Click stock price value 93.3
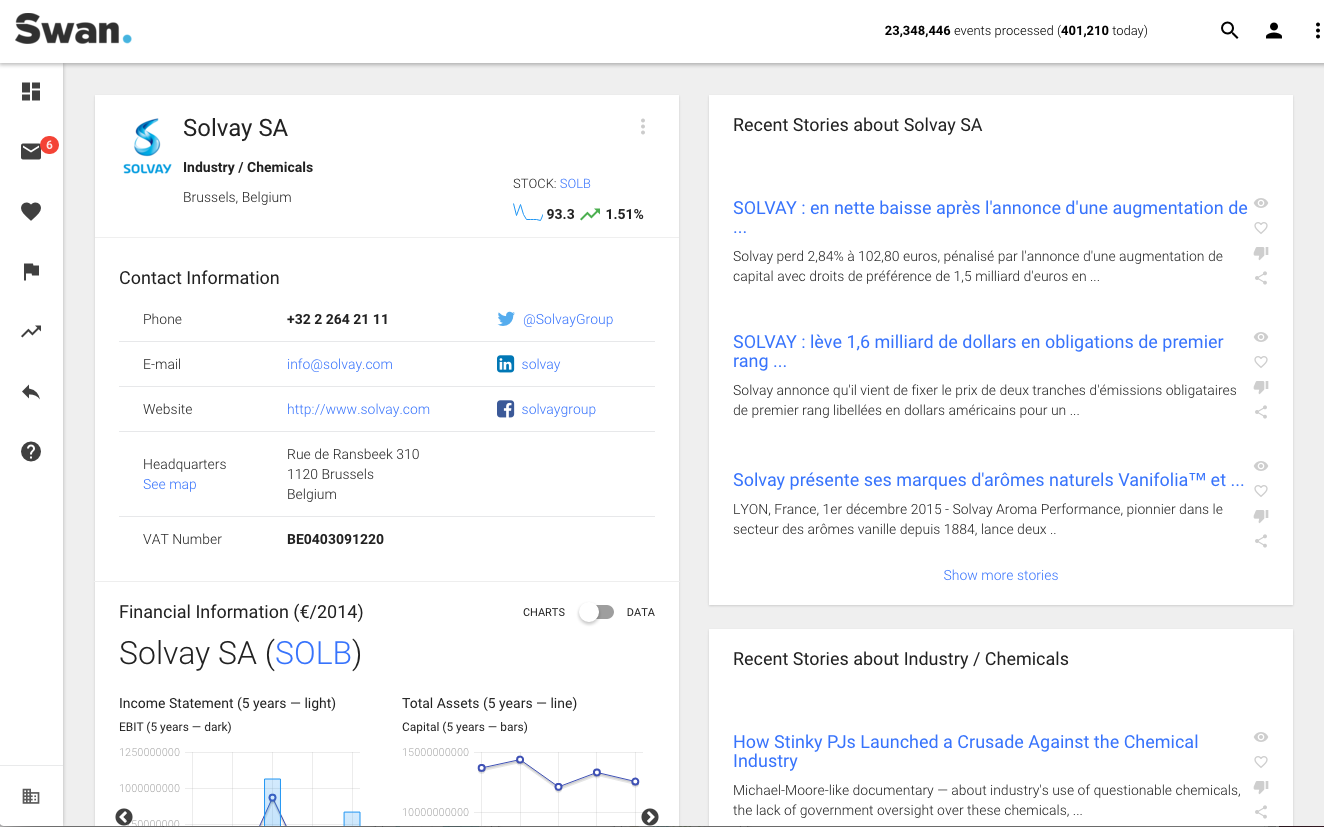 pyautogui.click(x=560, y=214)
